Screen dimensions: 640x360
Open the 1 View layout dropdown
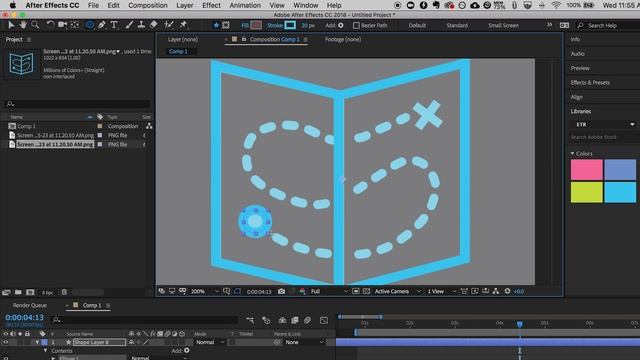pyautogui.click(x=442, y=291)
